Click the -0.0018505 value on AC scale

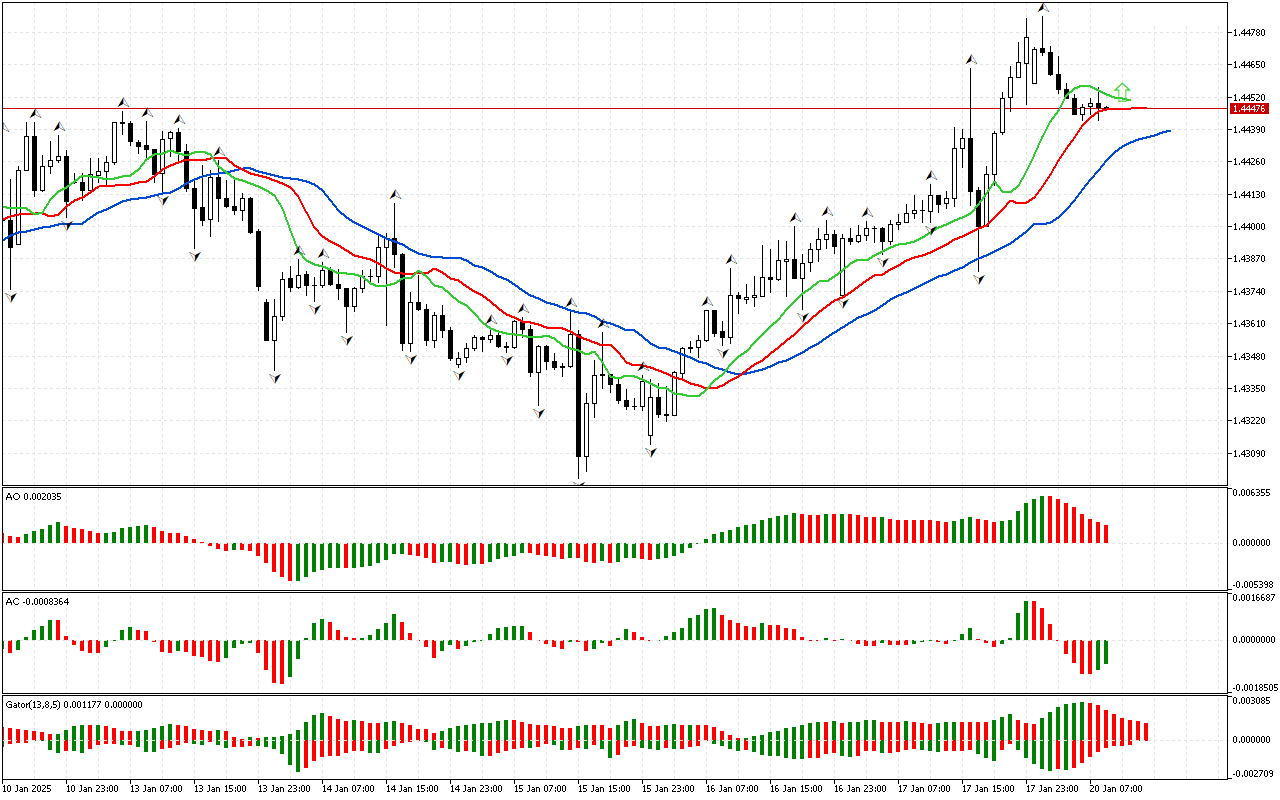(1254, 688)
